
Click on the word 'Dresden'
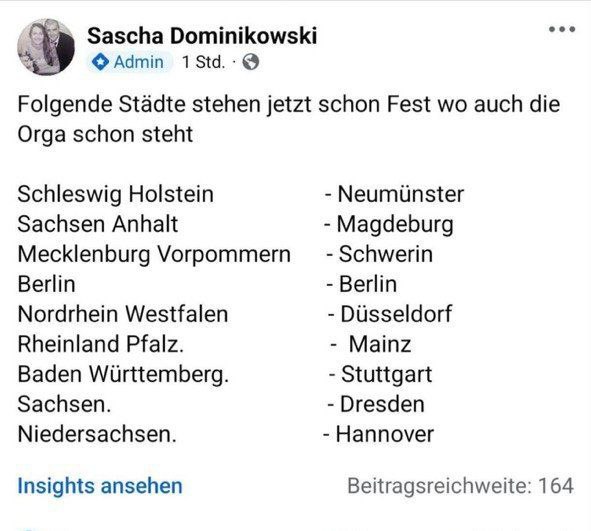tap(382, 404)
